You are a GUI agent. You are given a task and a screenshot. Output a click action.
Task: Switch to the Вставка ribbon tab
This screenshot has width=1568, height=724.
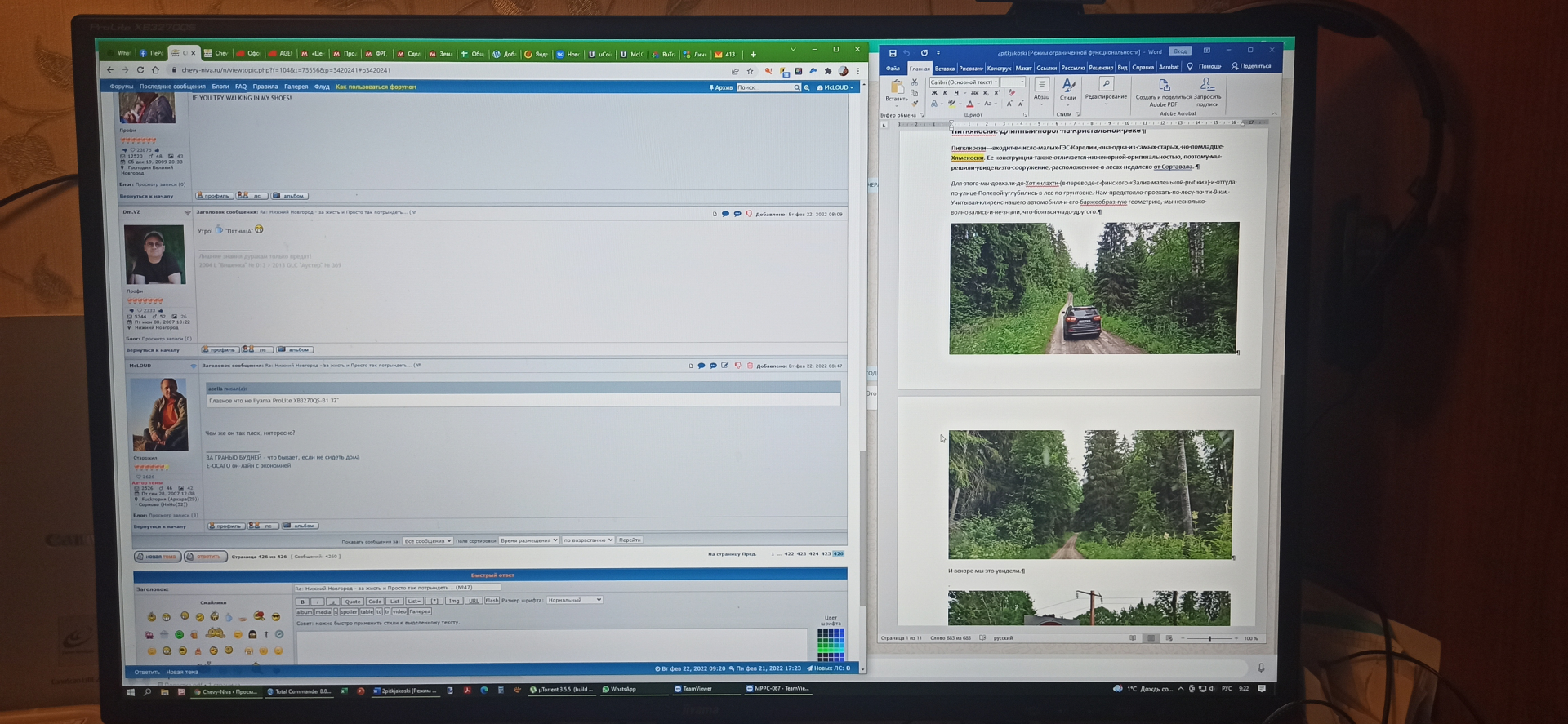pos(945,68)
